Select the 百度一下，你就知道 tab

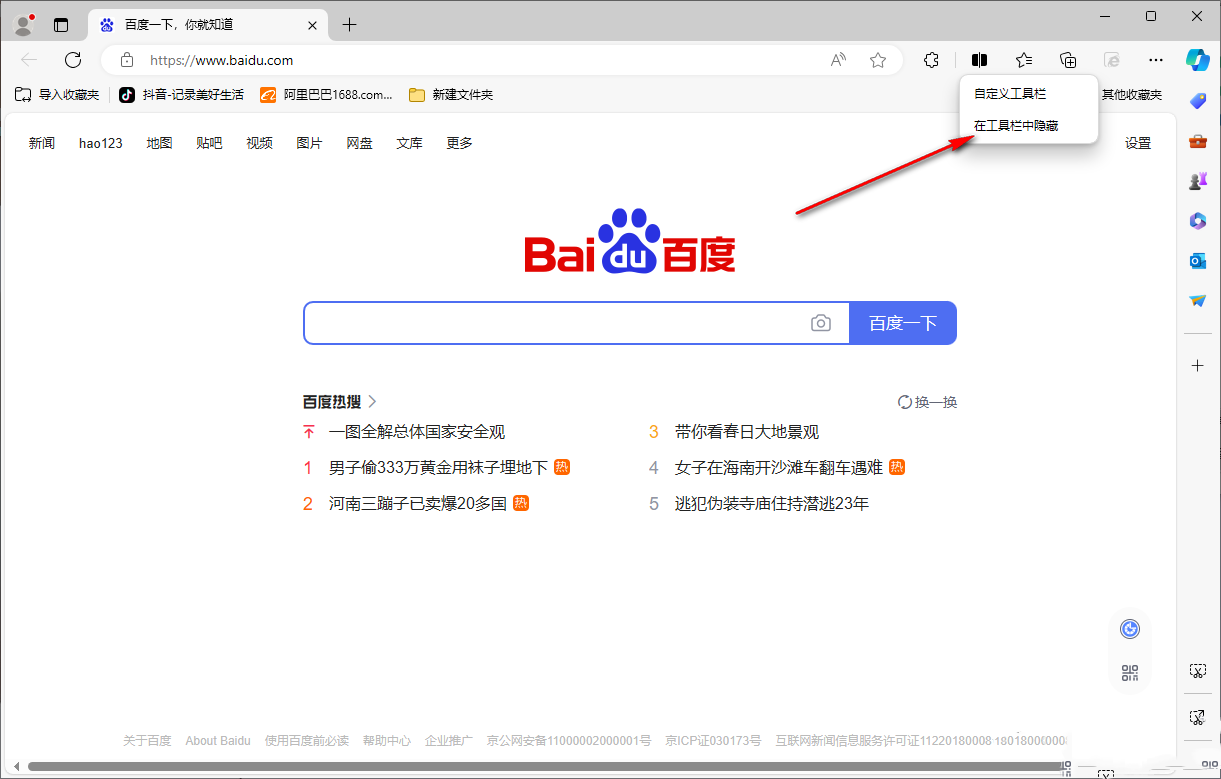[x=208, y=25]
